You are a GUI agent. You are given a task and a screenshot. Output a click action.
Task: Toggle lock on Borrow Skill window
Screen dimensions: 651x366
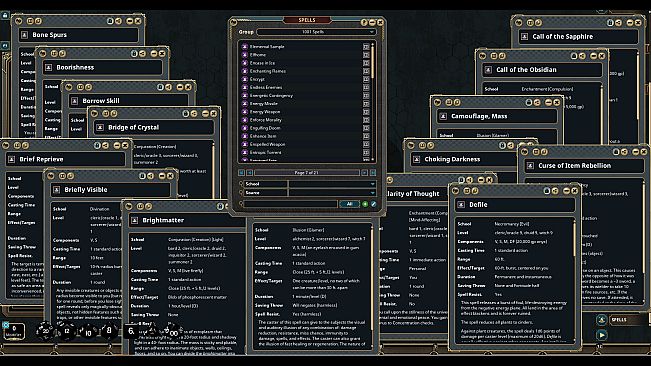(160, 87)
